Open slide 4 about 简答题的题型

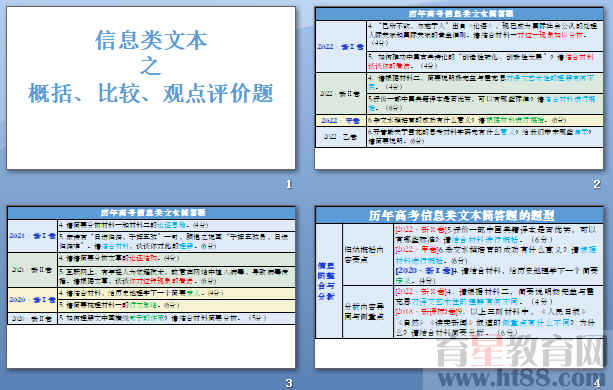click(x=459, y=287)
